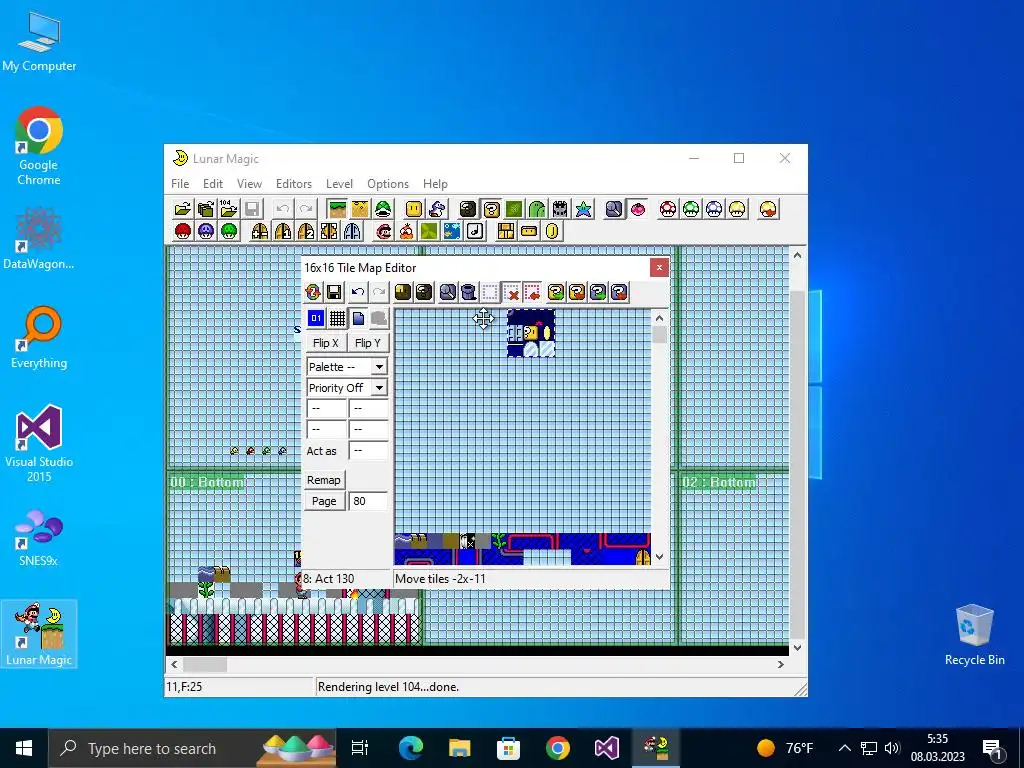
Task: Toggle the blue 01 tile number display button
Action: (316, 318)
